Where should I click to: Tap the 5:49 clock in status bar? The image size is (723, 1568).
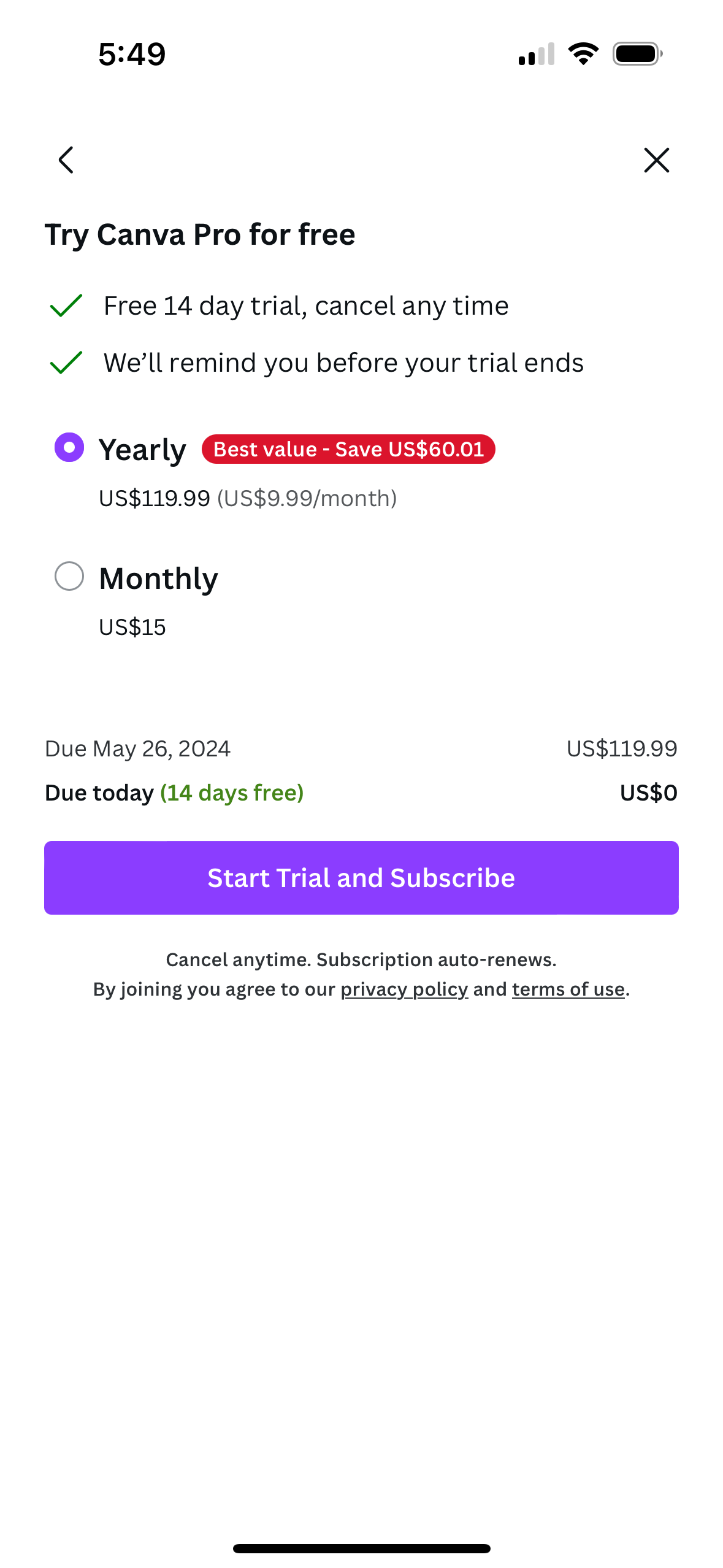pos(132,54)
